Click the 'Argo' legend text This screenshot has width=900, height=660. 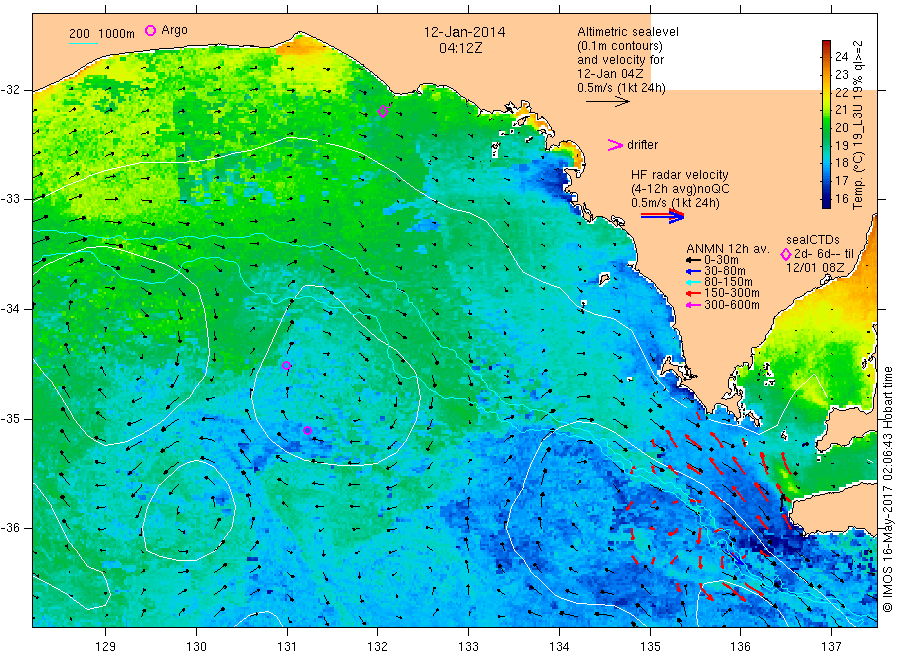pyautogui.click(x=174, y=30)
